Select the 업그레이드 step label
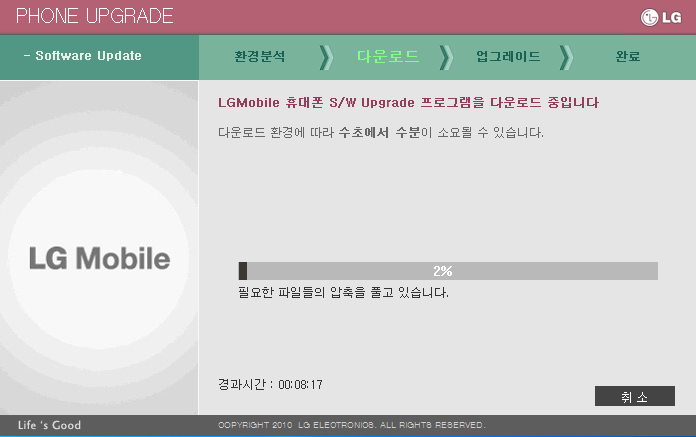 click(x=508, y=56)
